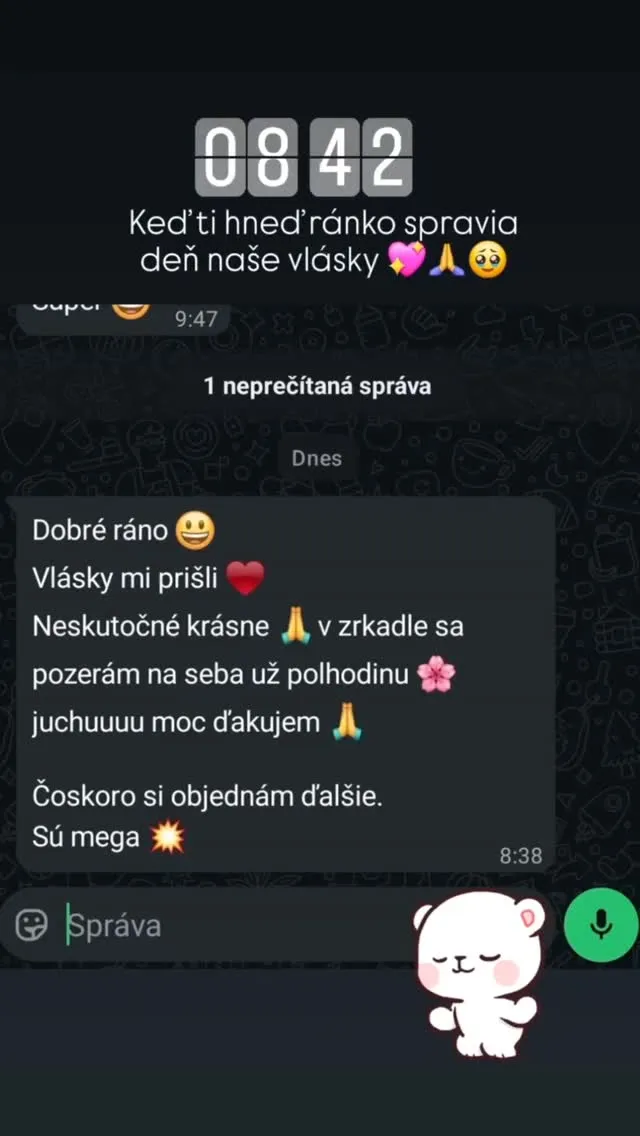Tap the praying hands after moc ďakujem

[346, 722]
